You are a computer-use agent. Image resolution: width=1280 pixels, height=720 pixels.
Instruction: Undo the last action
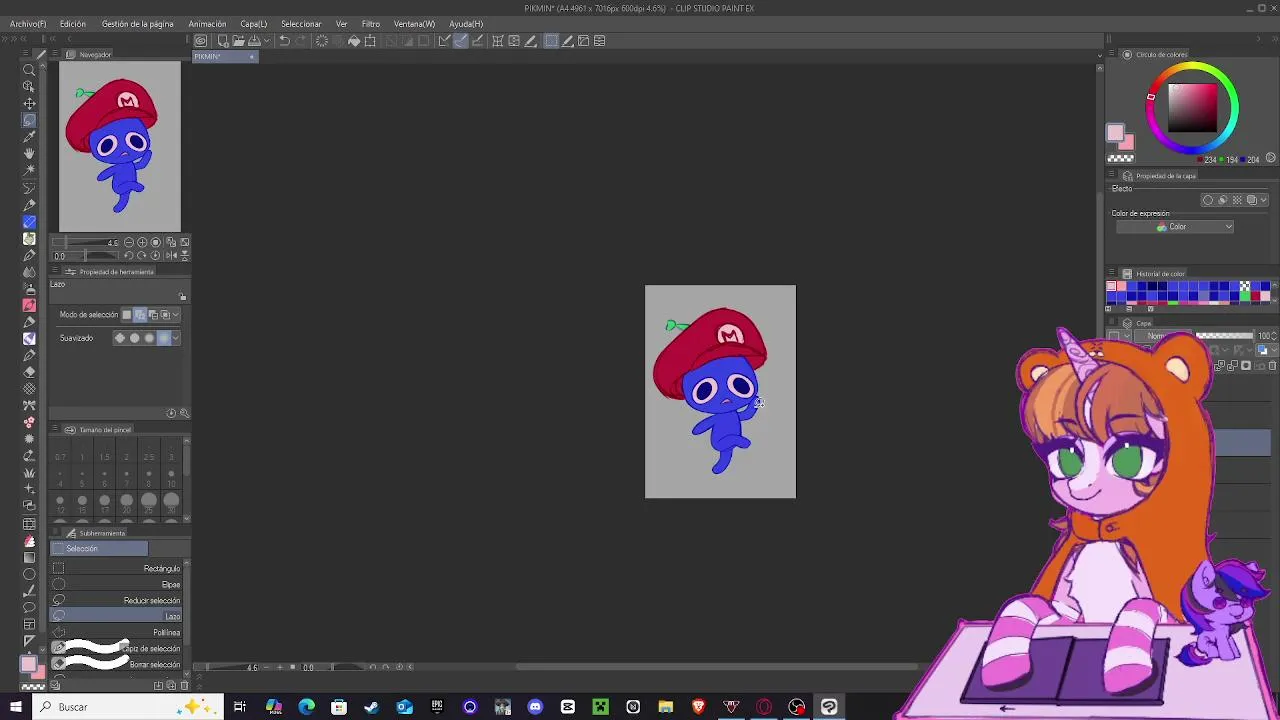(x=284, y=41)
